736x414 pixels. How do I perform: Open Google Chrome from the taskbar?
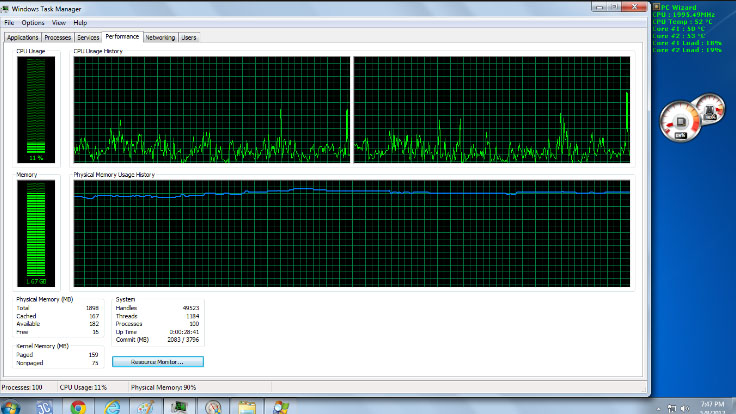(x=78, y=407)
